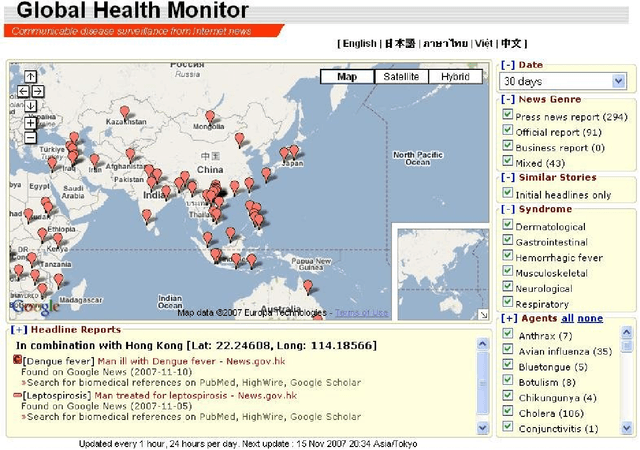Toggle Initial headlines only checkbox

[x=507, y=192]
